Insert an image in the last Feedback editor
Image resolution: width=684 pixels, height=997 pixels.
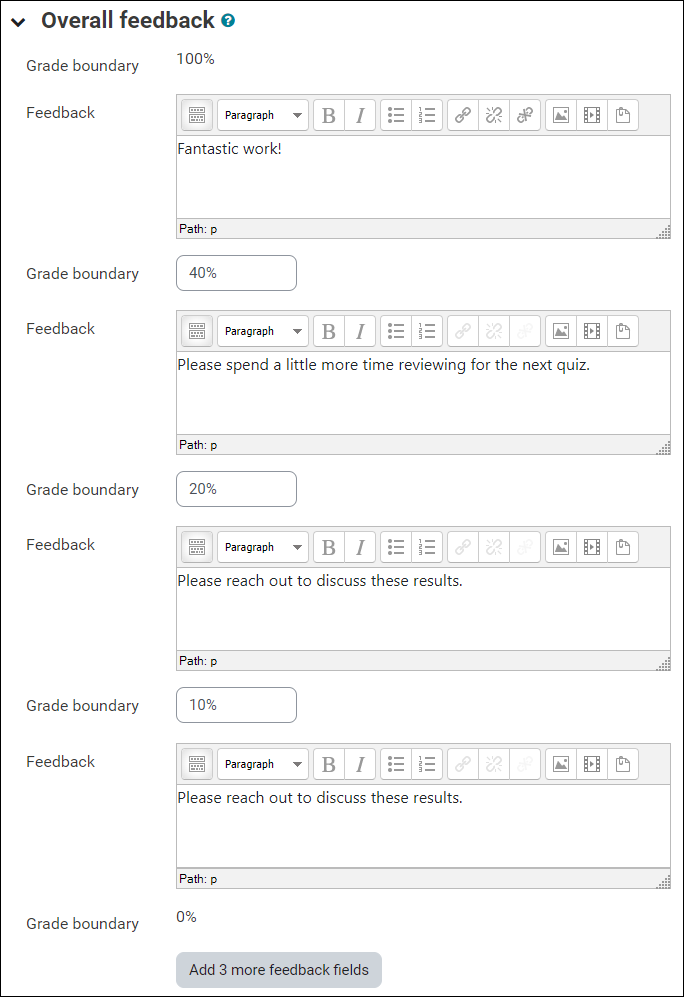tap(560, 764)
